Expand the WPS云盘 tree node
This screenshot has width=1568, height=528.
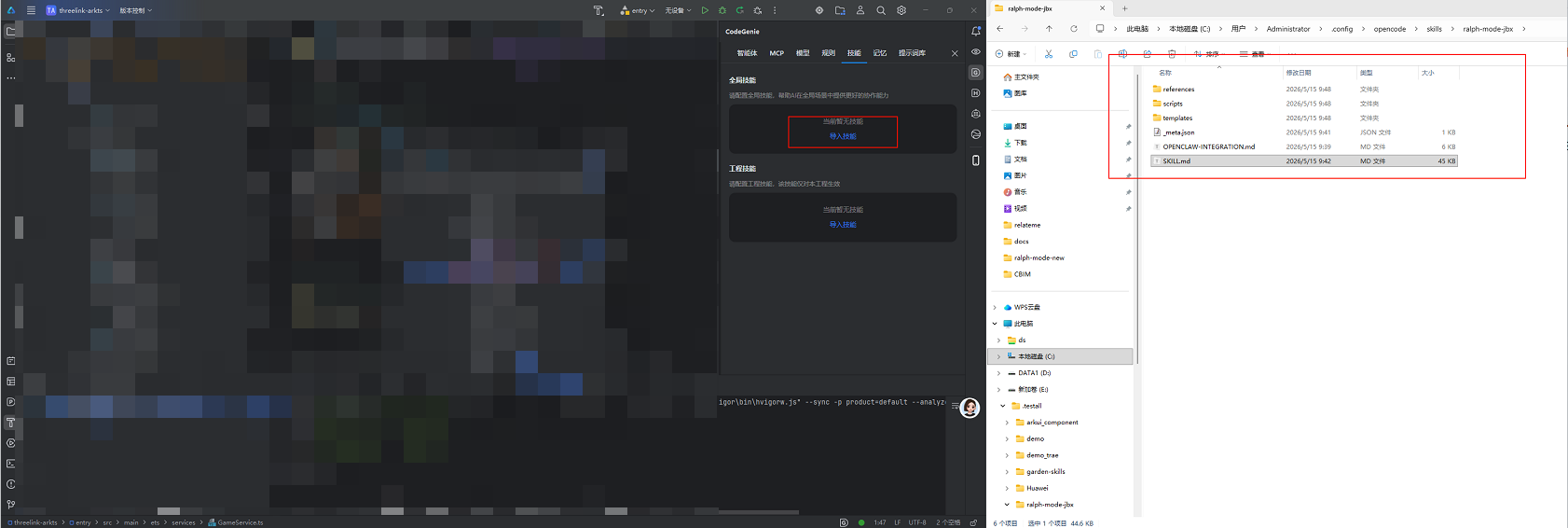pos(995,307)
